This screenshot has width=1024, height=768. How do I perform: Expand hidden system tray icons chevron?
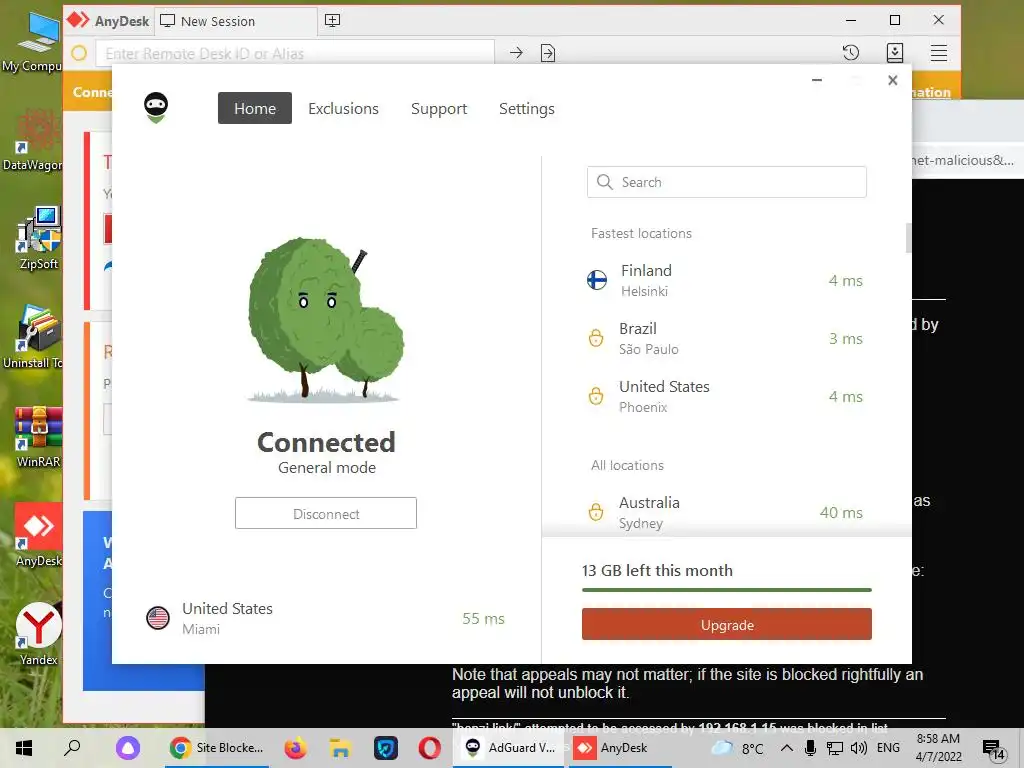[787, 748]
